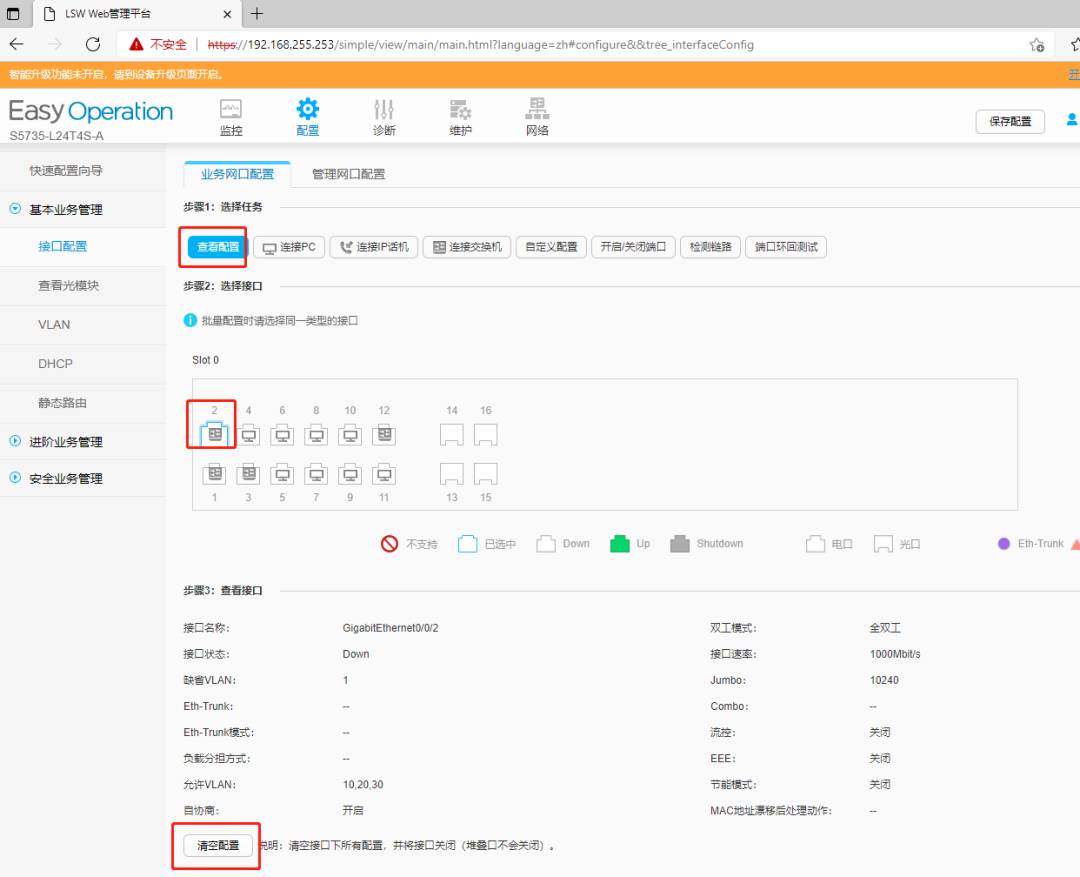
Task: Click the GigabitEthernet0/0/2 interface name
Action: click(x=391, y=628)
